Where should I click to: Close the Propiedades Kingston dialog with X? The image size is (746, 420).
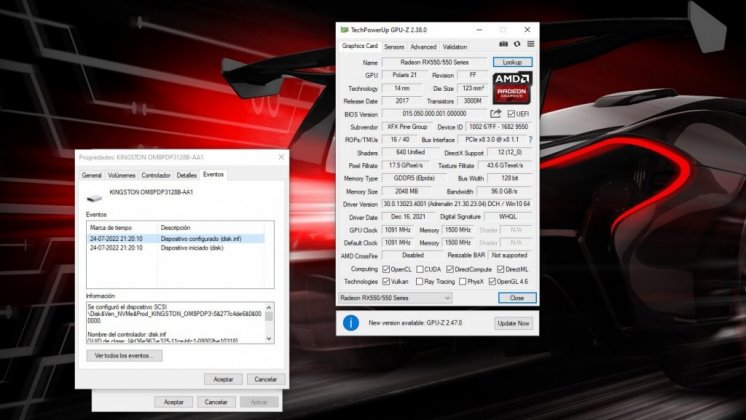(x=281, y=157)
